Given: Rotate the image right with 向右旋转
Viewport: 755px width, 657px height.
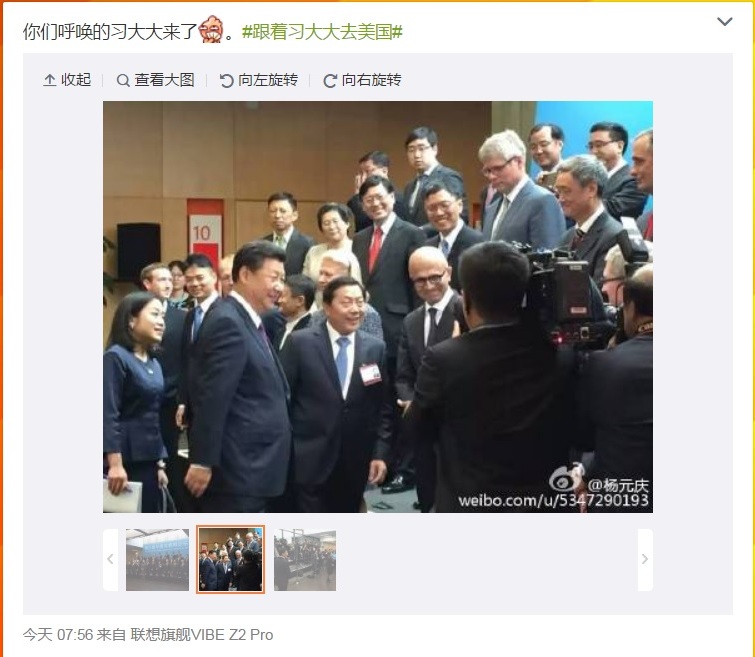Looking at the screenshot, I should (x=363, y=80).
